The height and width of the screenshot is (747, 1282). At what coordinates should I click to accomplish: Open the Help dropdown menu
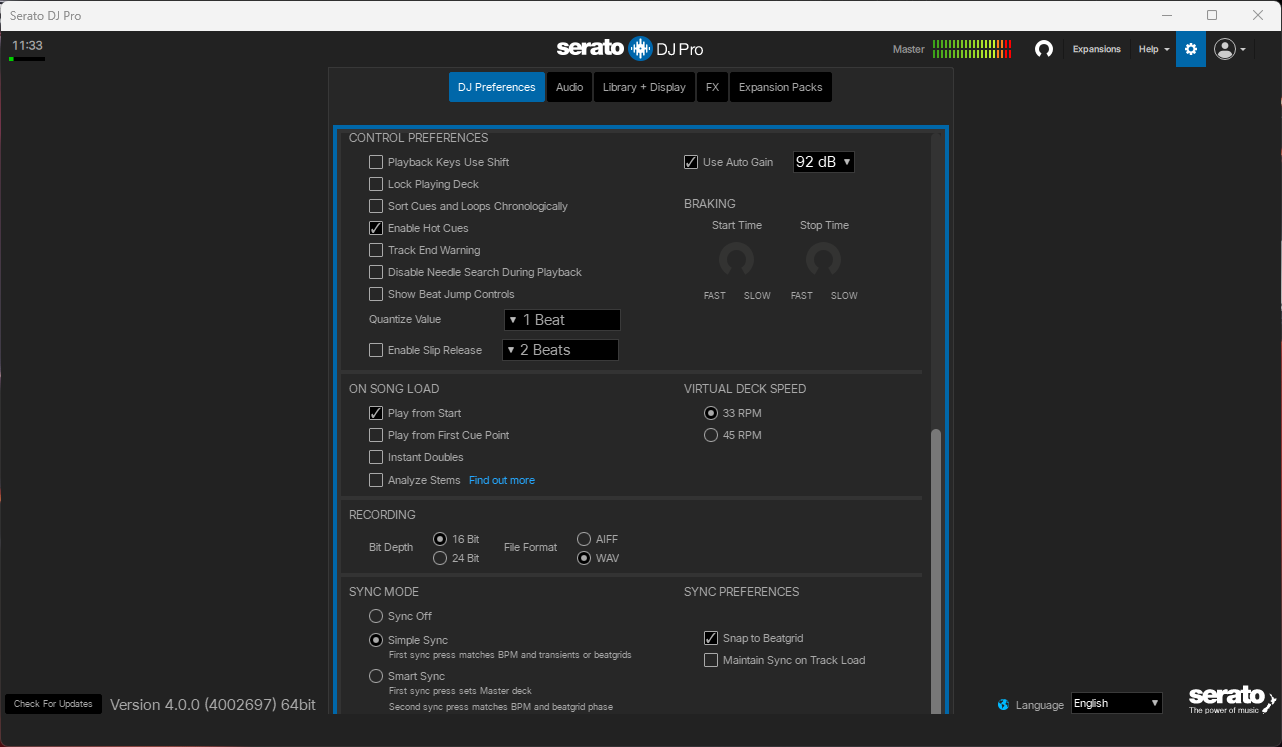(x=1154, y=49)
